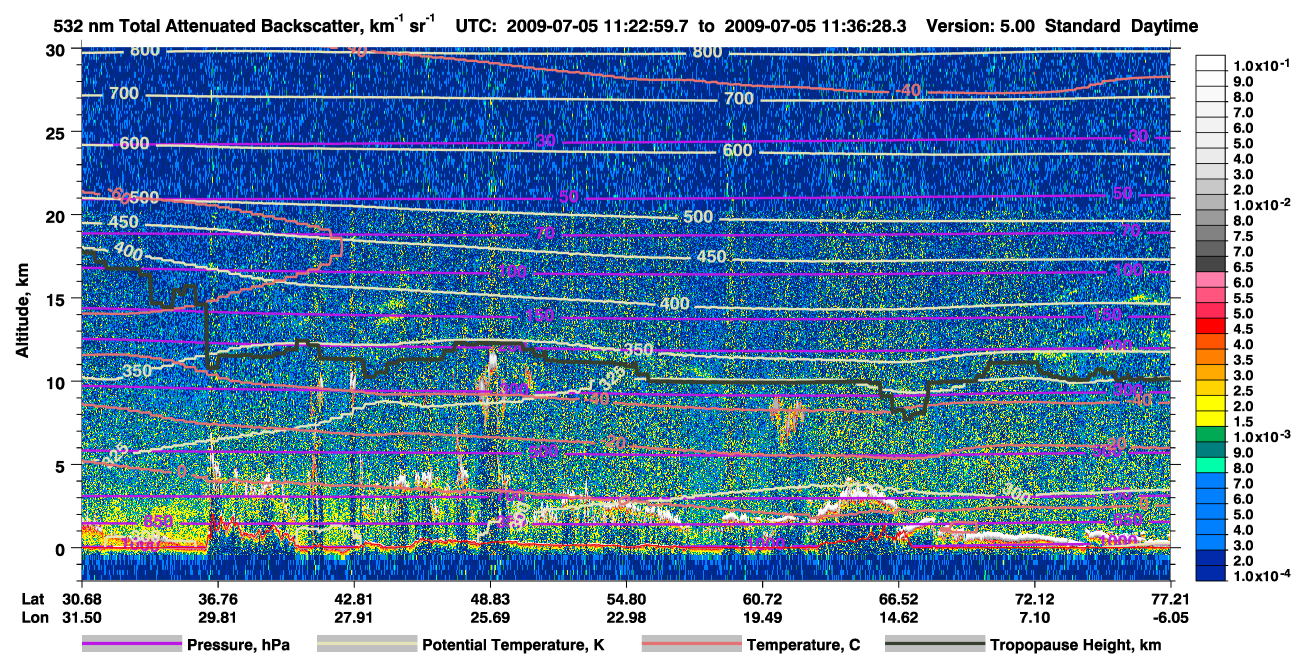Screen dimensions: 1300x667
Task: Select latitude value "36.76"
Action: [217, 598]
